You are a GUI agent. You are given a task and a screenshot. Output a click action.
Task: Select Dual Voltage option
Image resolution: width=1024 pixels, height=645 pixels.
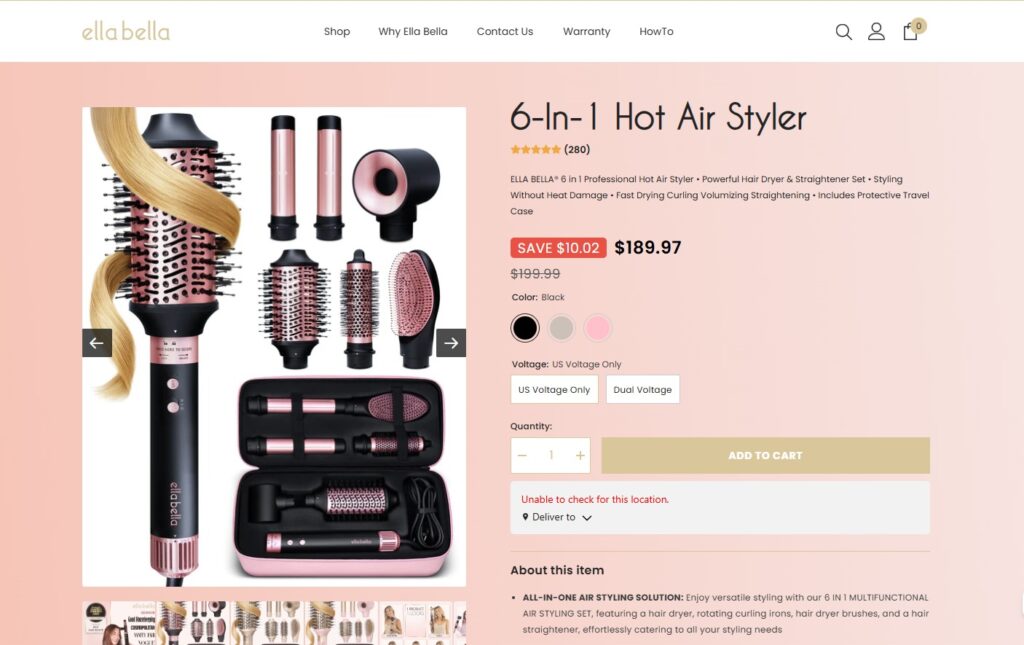point(643,390)
